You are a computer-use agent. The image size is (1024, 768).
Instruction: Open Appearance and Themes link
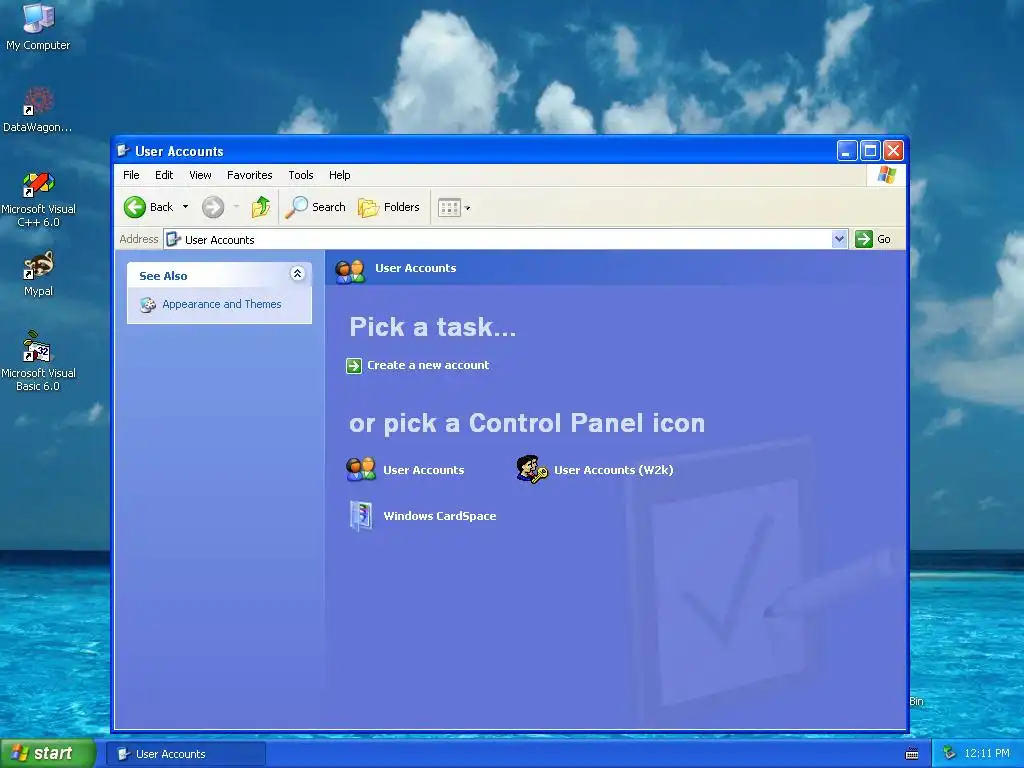click(221, 304)
